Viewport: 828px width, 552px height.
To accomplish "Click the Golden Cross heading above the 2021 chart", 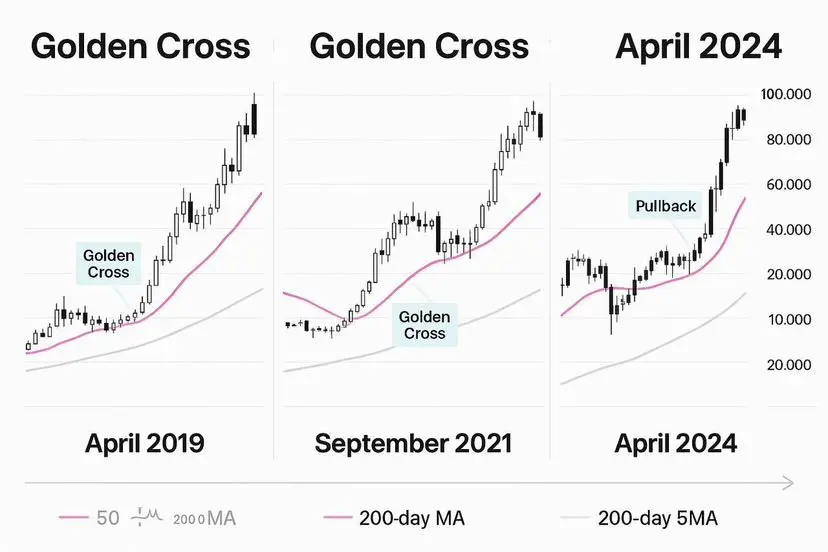I will pos(419,46).
